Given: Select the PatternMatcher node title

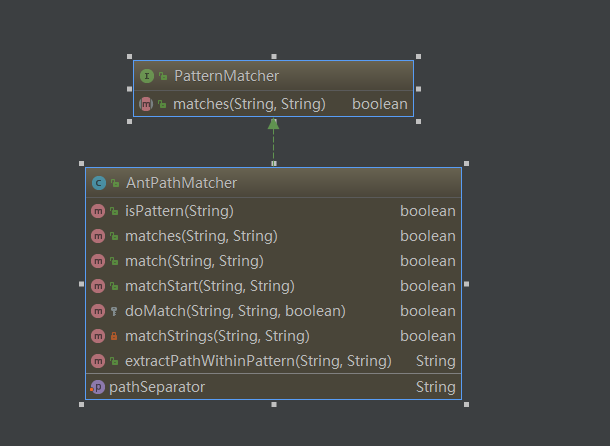Looking at the screenshot, I should coord(226,76).
